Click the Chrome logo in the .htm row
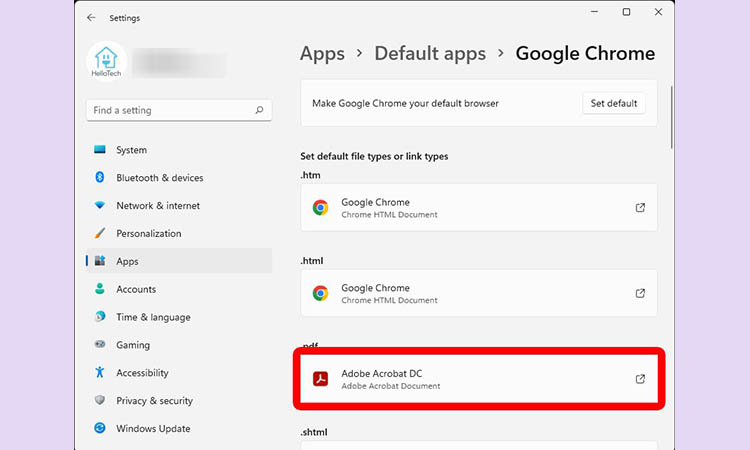Viewport: 750px width, 450px height. (x=320, y=208)
